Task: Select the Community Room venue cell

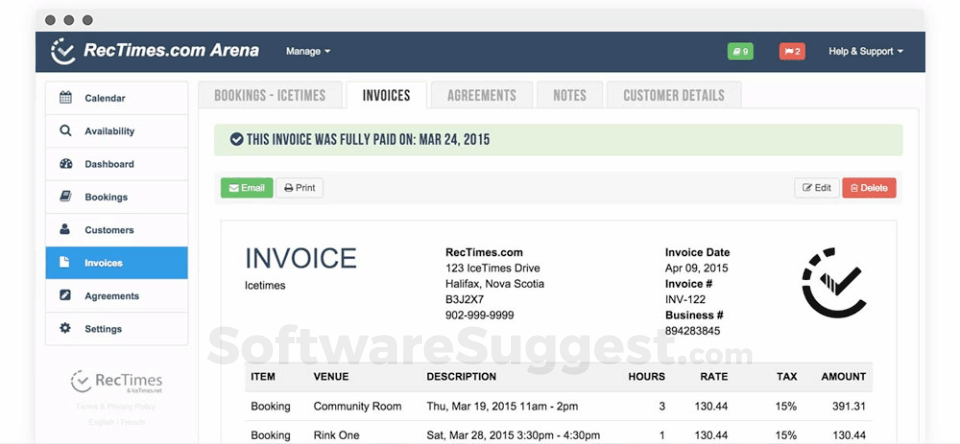Action: 358,406
